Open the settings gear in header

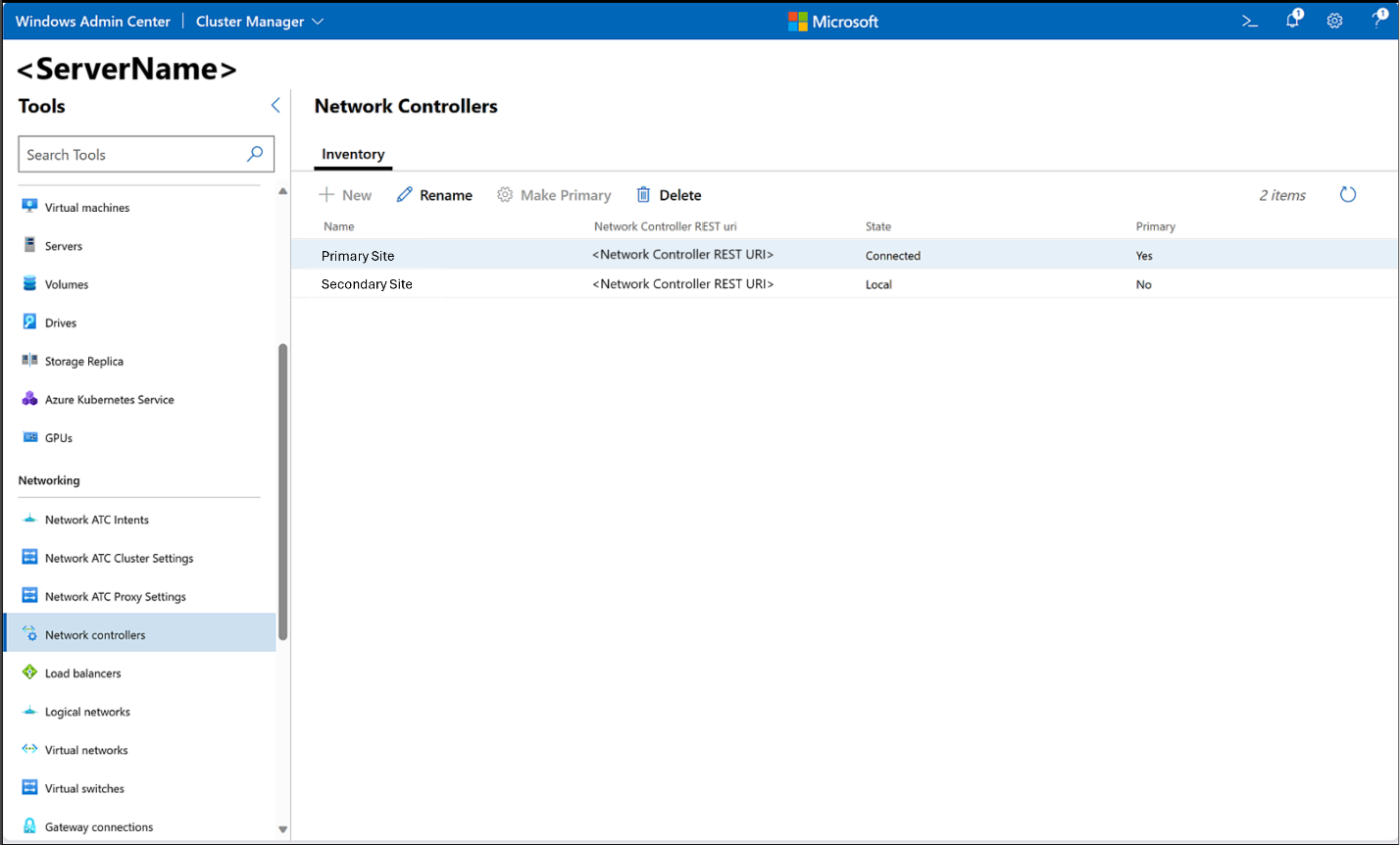click(1334, 21)
